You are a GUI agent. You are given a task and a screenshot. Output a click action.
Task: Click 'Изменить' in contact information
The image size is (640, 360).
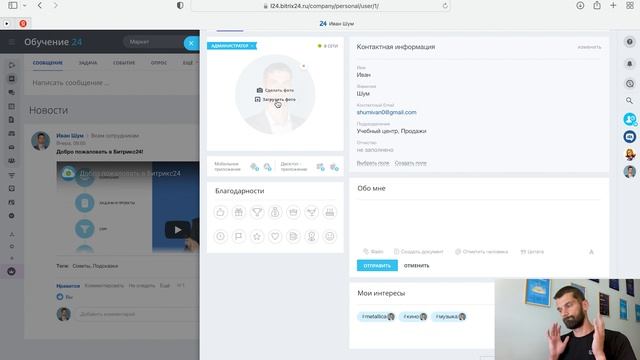pos(589,47)
